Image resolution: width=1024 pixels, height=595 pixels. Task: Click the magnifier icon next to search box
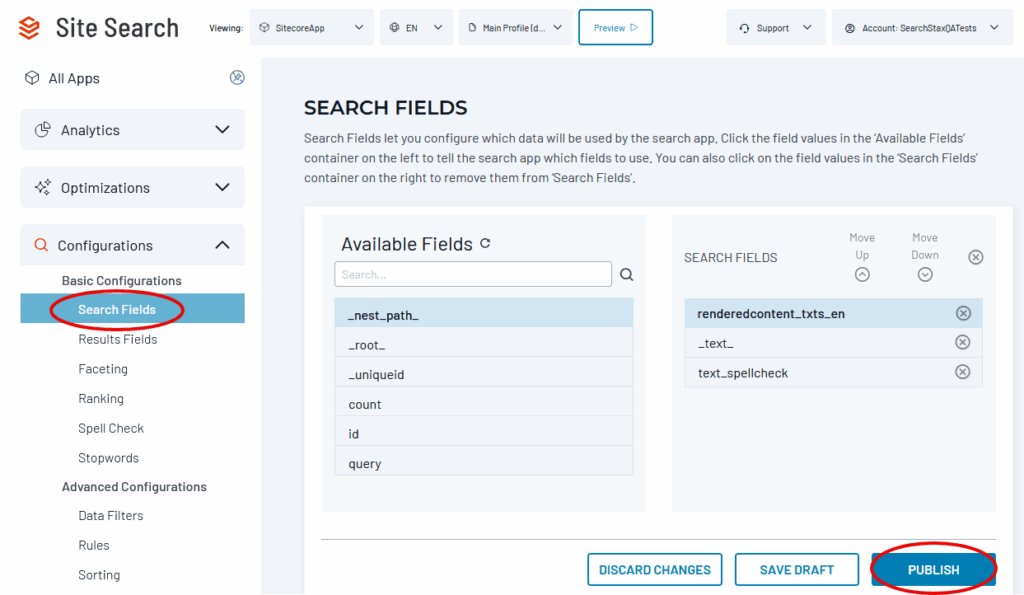(627, 275)
